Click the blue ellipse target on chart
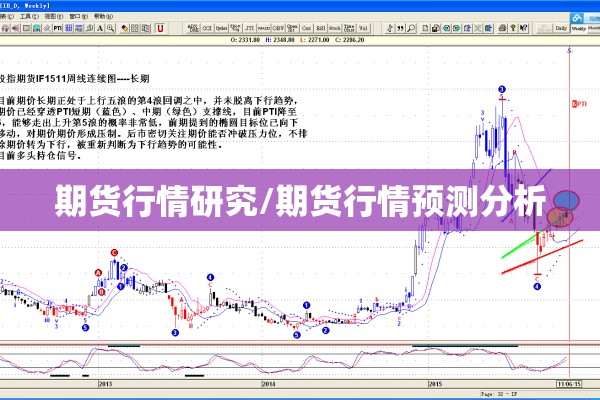The height and width of the screenshot is (400, 600). coord(566,200)
